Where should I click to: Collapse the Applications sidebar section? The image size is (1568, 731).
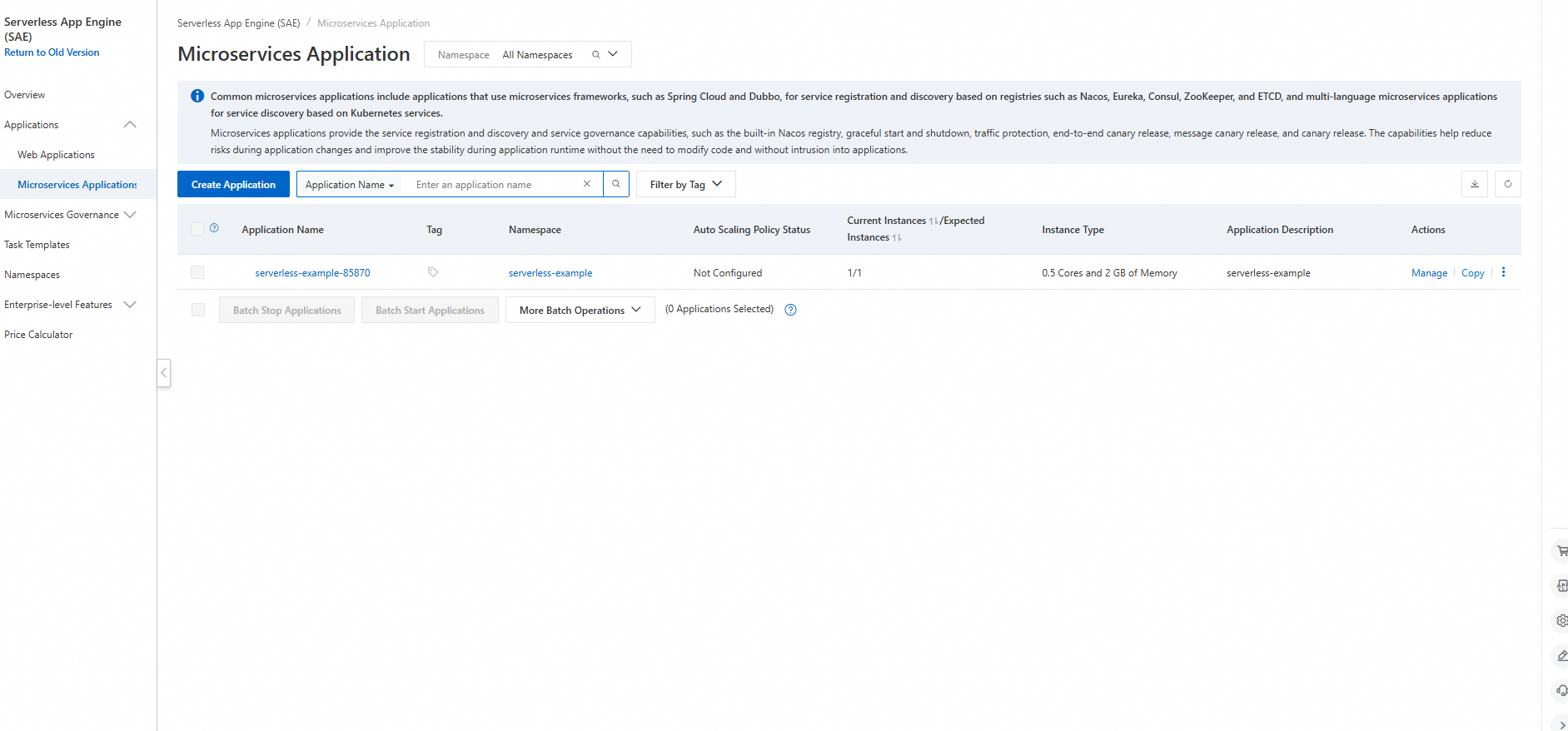tap(130, 124)
